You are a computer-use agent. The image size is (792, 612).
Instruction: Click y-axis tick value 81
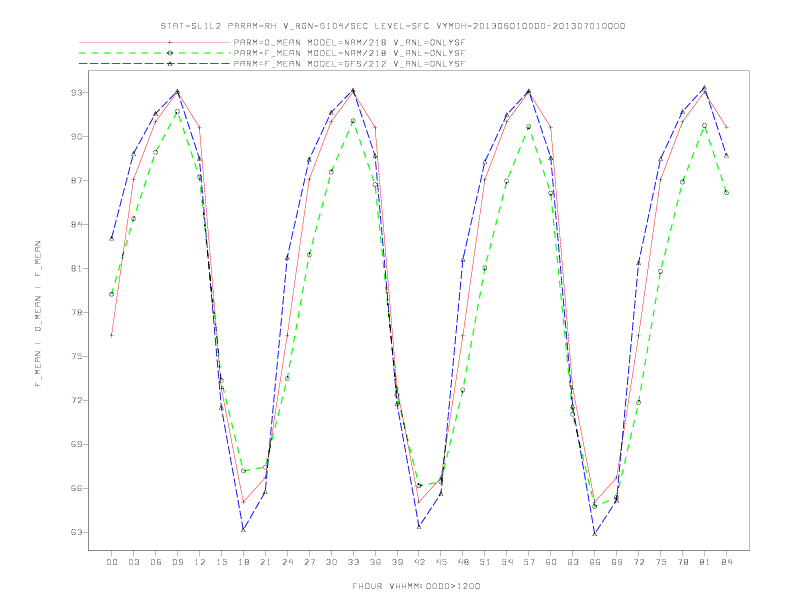coord(77,269)
